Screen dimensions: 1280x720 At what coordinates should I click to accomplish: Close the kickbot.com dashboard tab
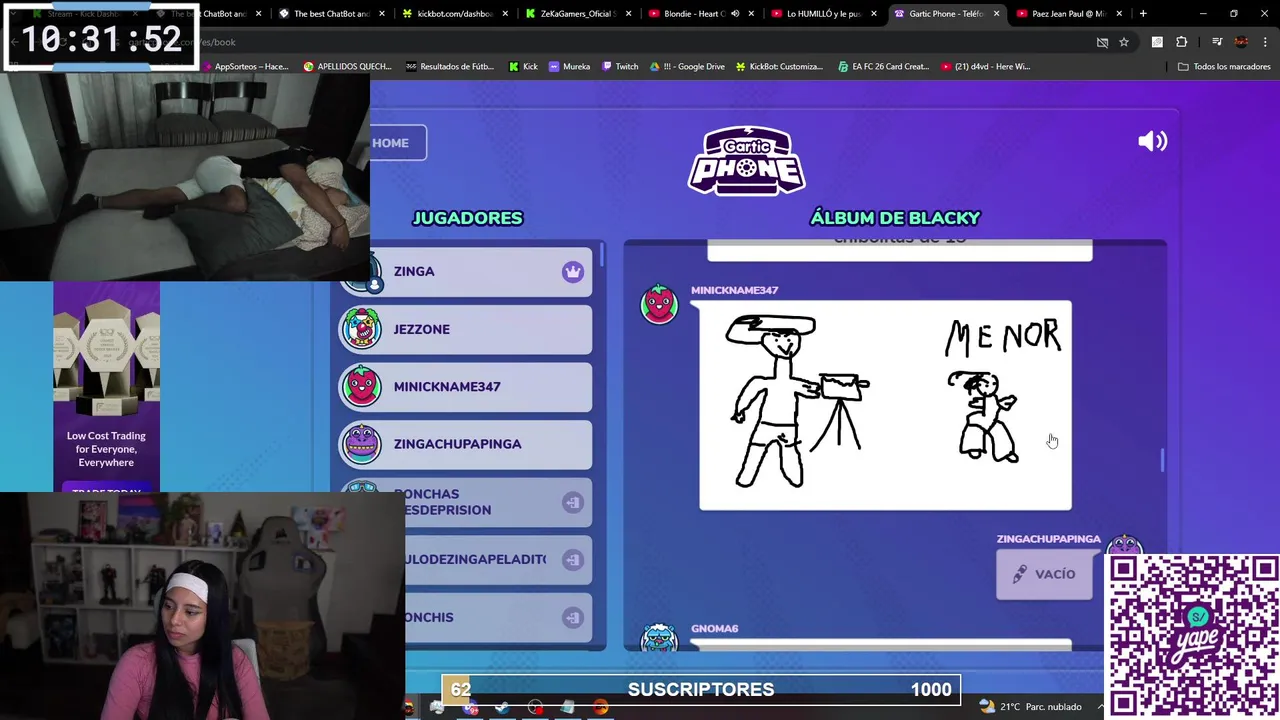click(505, 14)
